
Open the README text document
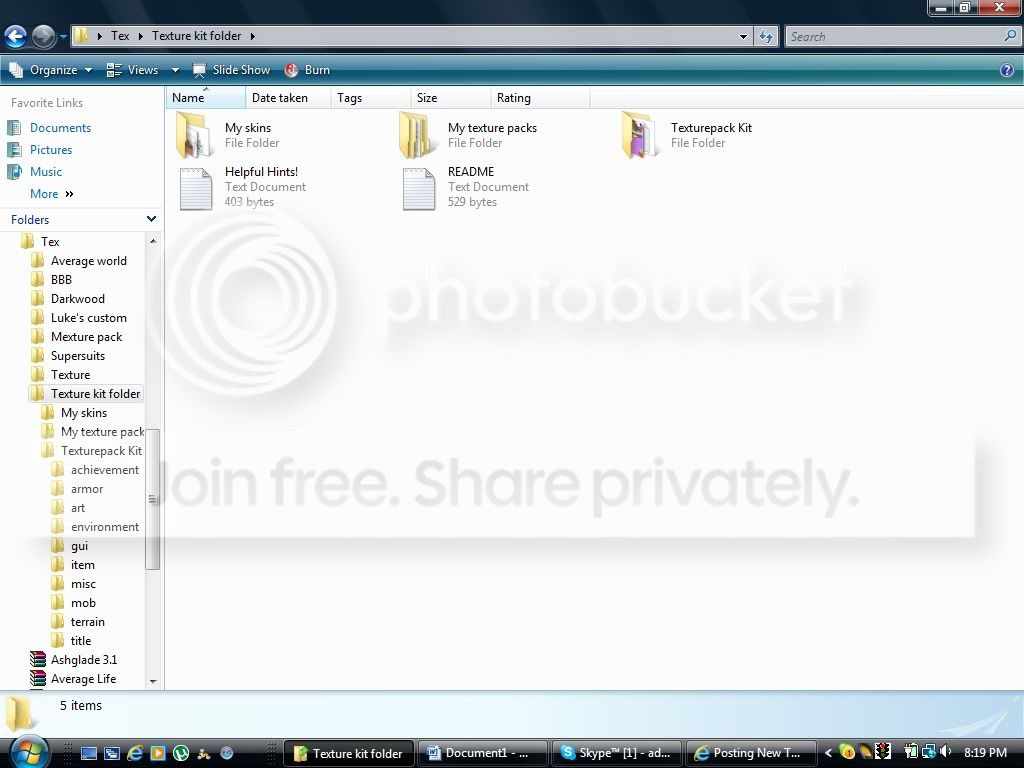click(x=419, y=187)
